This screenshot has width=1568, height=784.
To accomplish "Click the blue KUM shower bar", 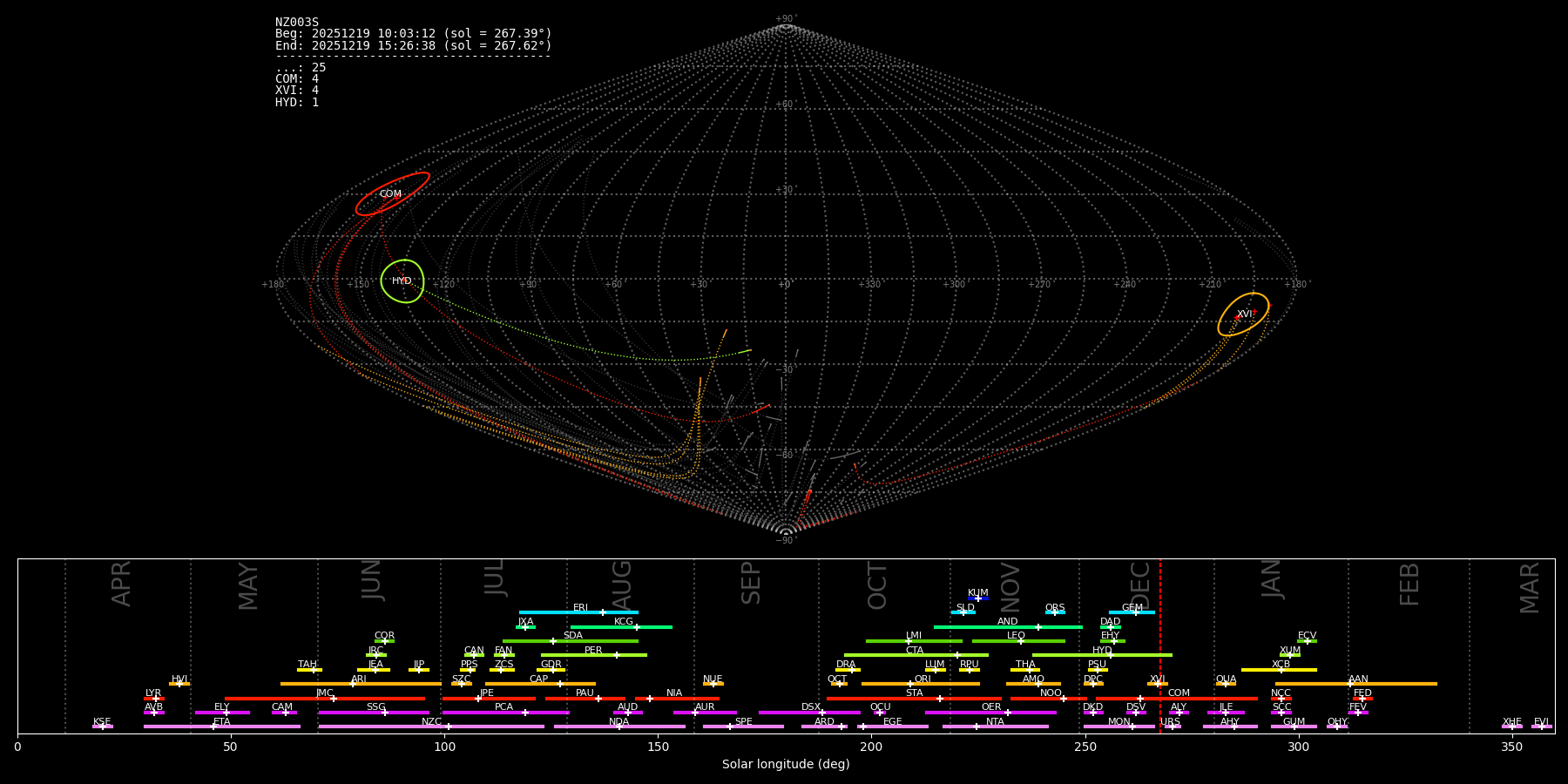I will click(978, 598).
